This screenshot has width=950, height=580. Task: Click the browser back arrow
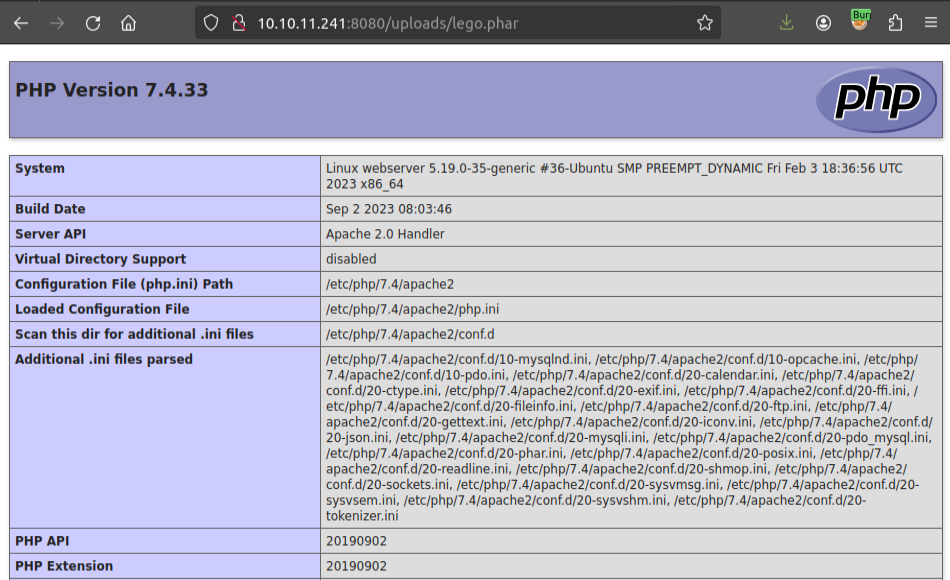[21, 23]
